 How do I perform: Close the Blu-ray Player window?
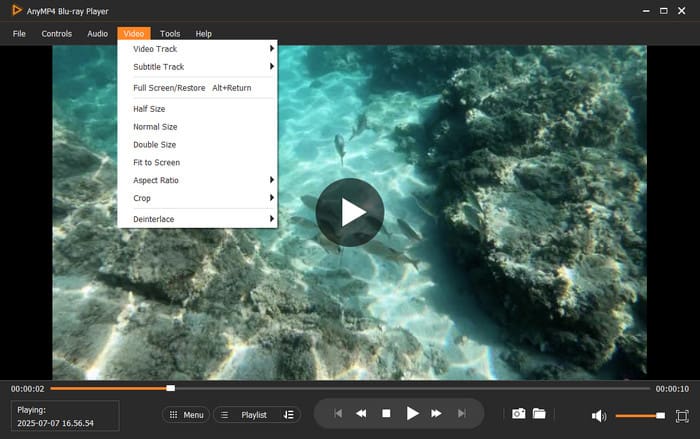point(682,11)
